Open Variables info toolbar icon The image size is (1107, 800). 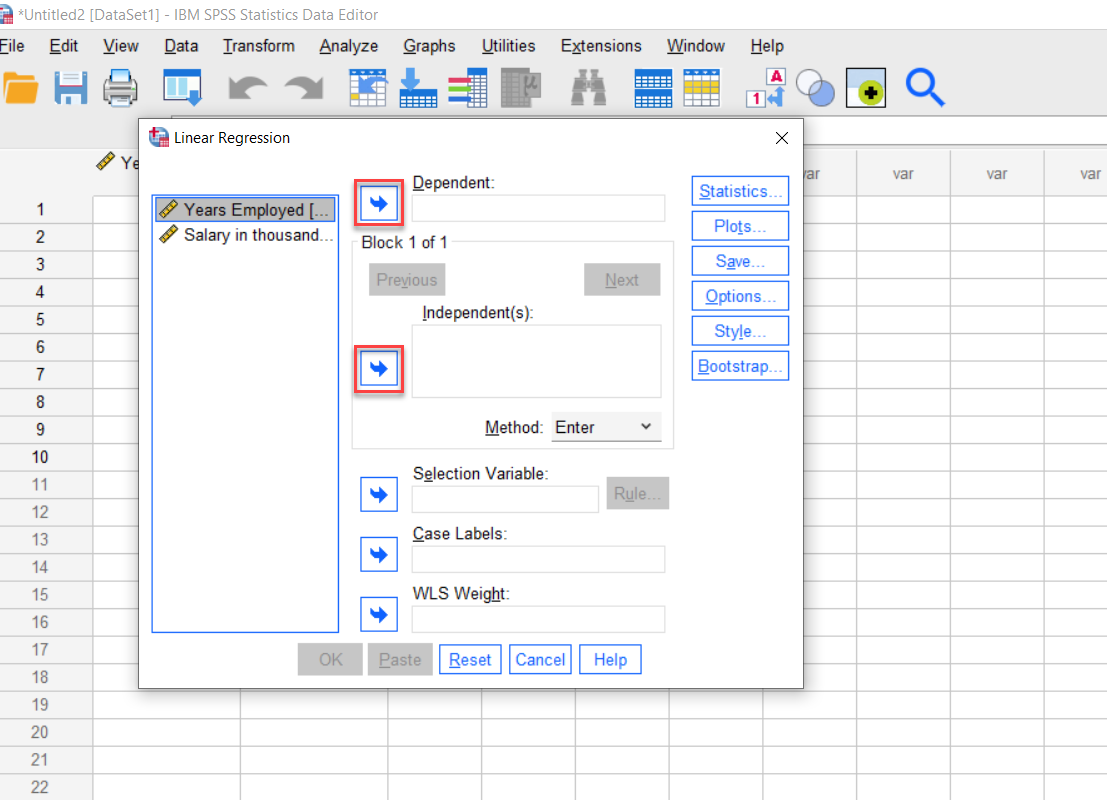point(467,88)
